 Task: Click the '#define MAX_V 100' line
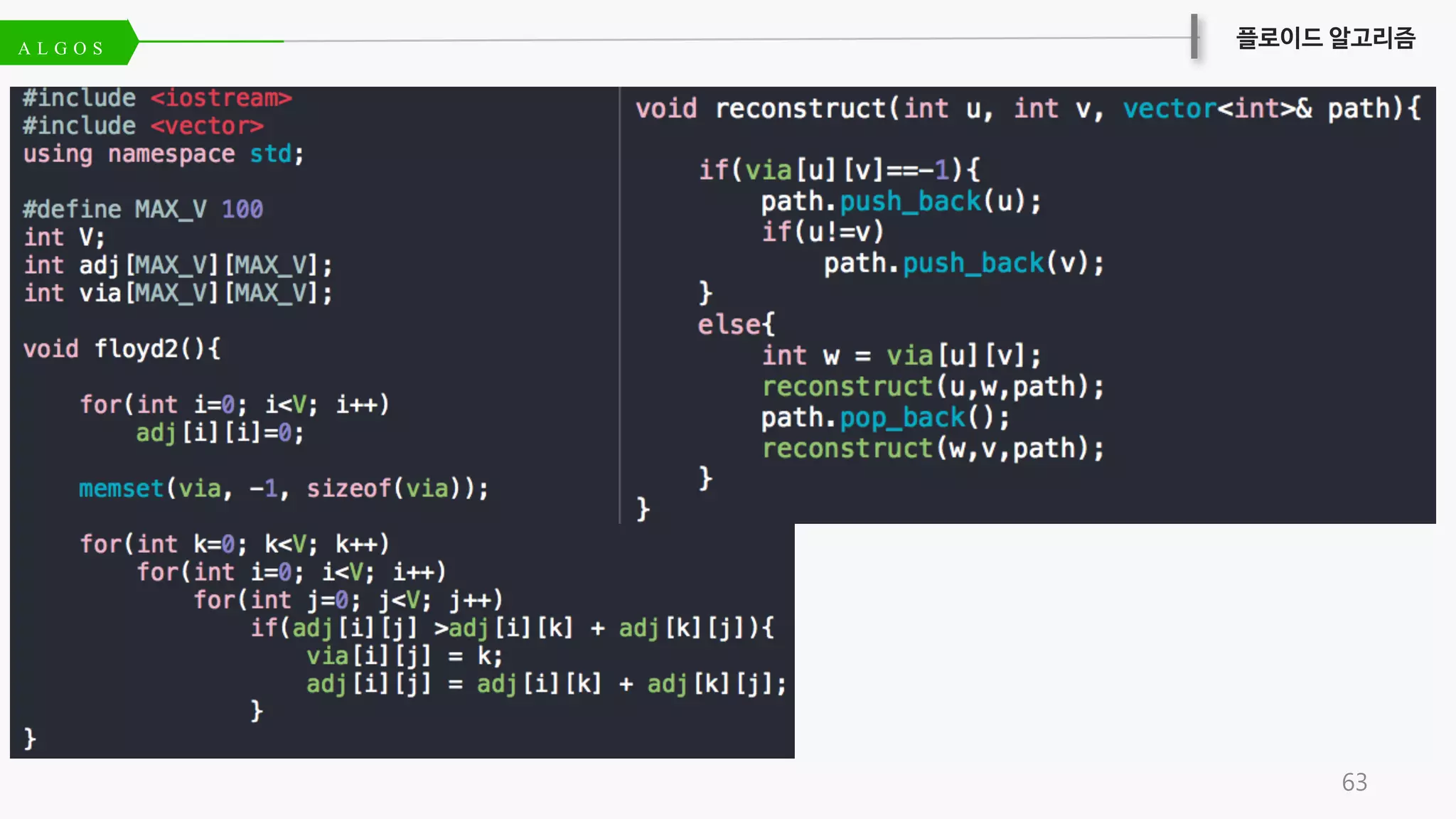click(143, 209)
